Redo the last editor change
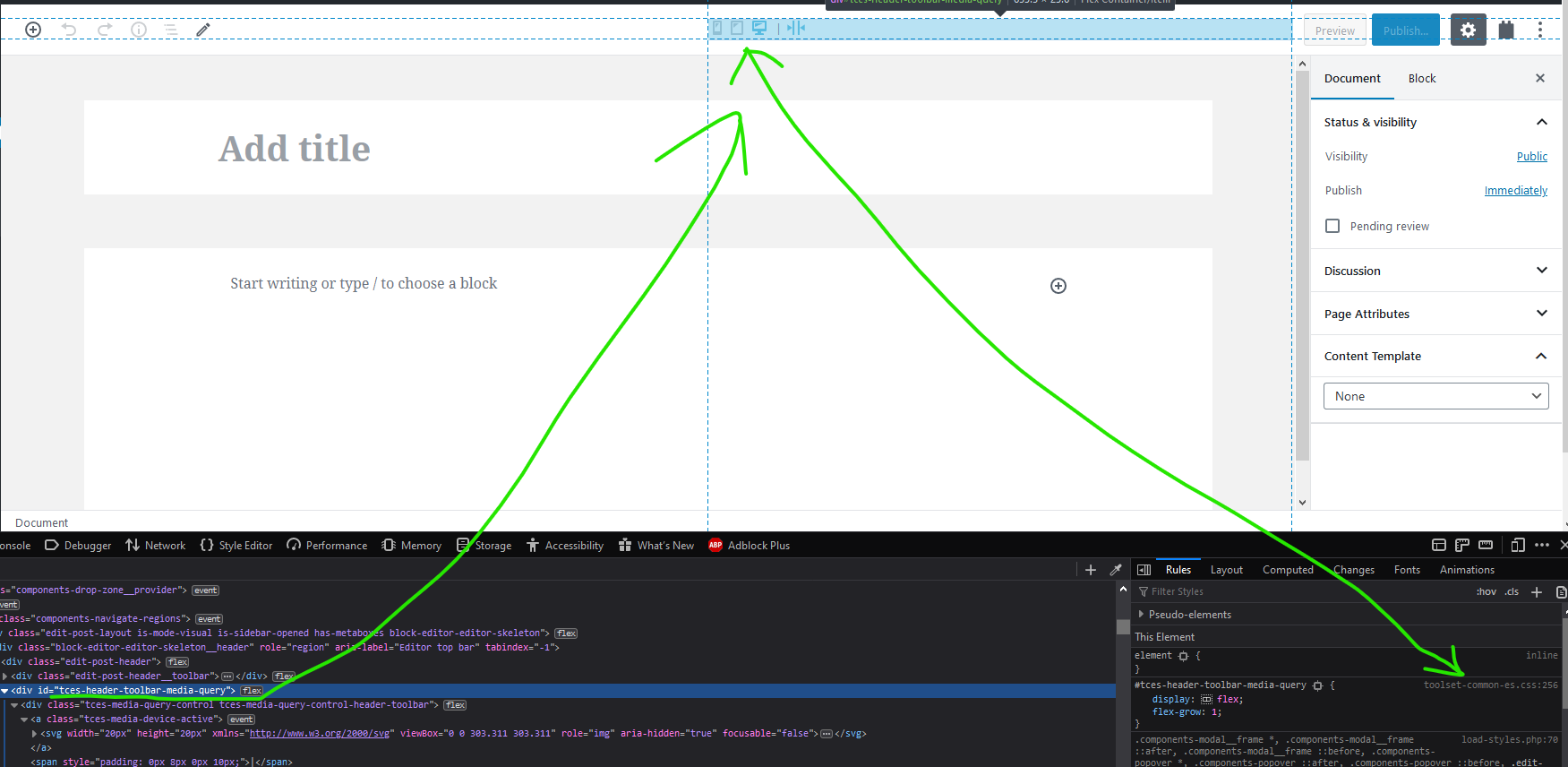This screenshot has height=767, width=1568. click(x=105, y=30)
